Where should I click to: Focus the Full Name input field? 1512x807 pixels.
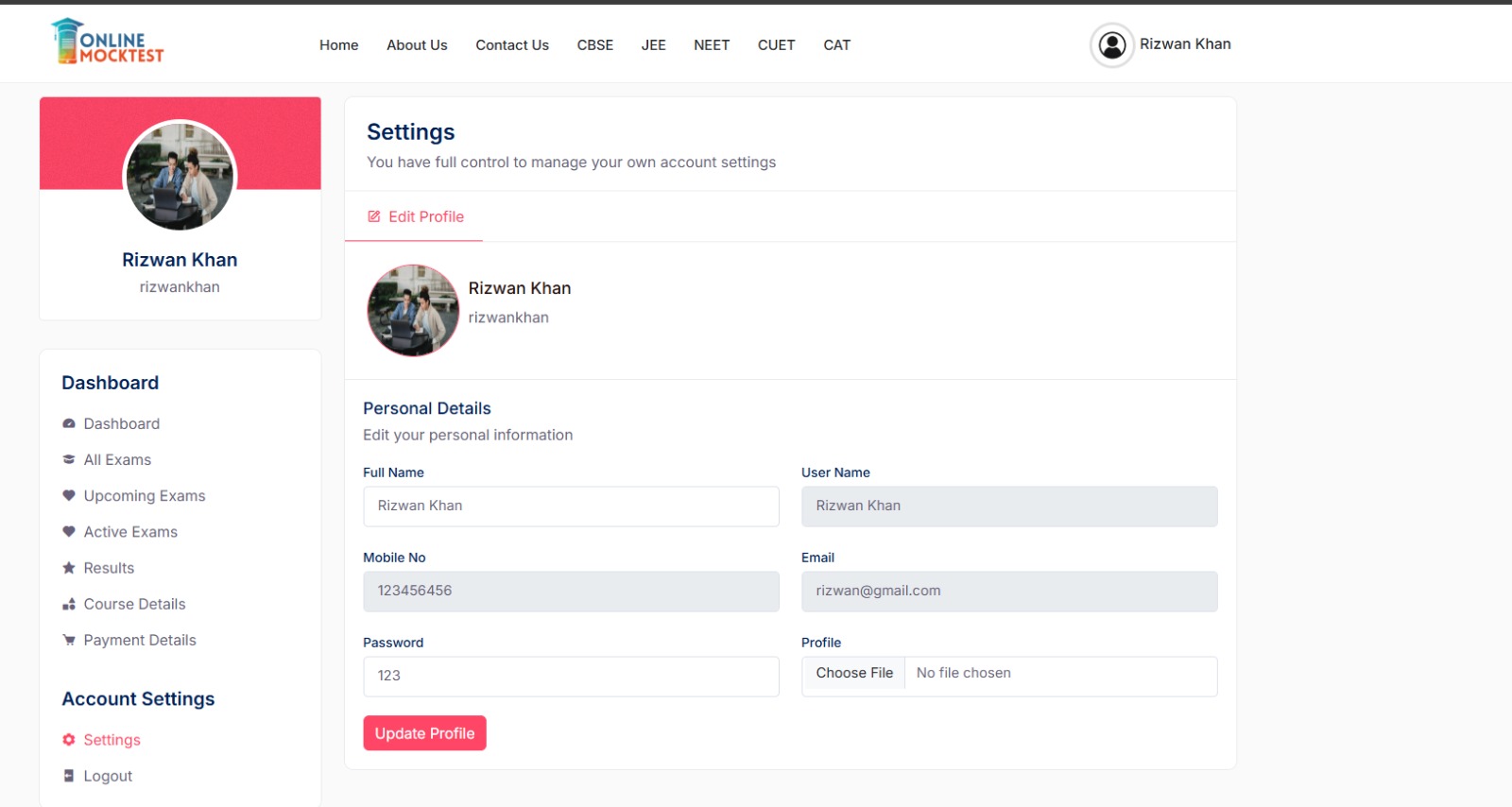click(x=571, y=507)
